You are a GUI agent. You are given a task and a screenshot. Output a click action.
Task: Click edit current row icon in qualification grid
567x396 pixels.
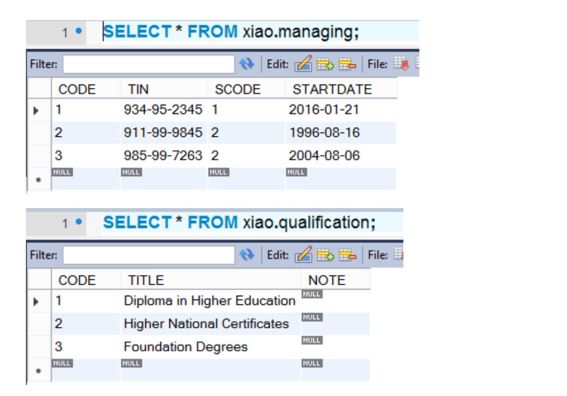point(303,254)
